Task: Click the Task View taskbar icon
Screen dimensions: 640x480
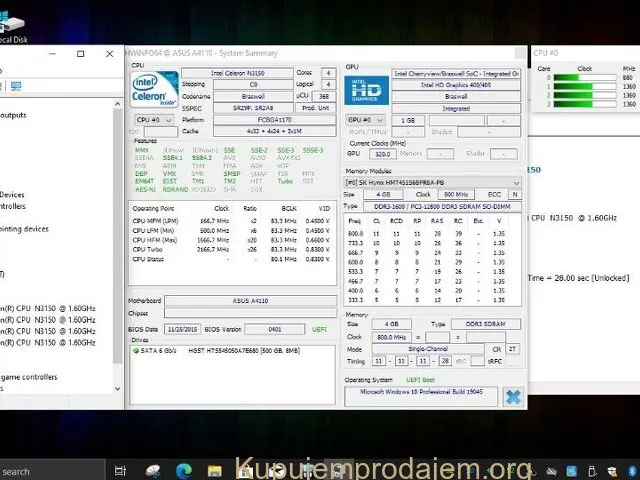Action: 120,470
